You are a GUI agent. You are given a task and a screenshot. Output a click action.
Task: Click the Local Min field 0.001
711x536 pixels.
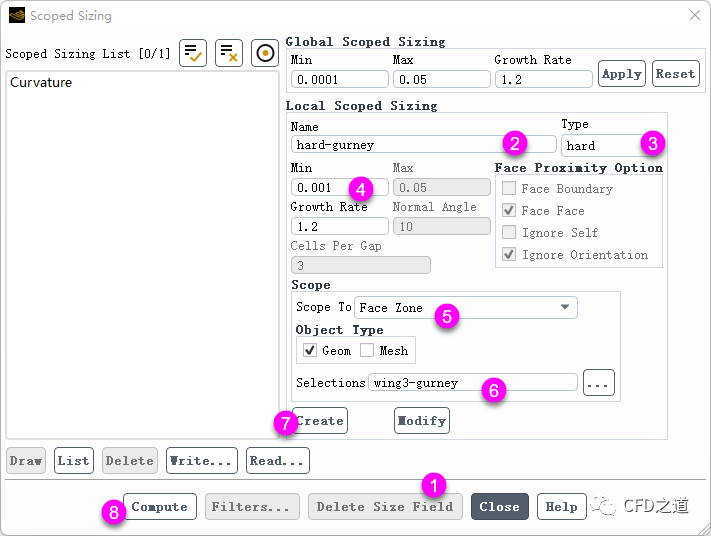pyautogui.click(x=340, y=187)
